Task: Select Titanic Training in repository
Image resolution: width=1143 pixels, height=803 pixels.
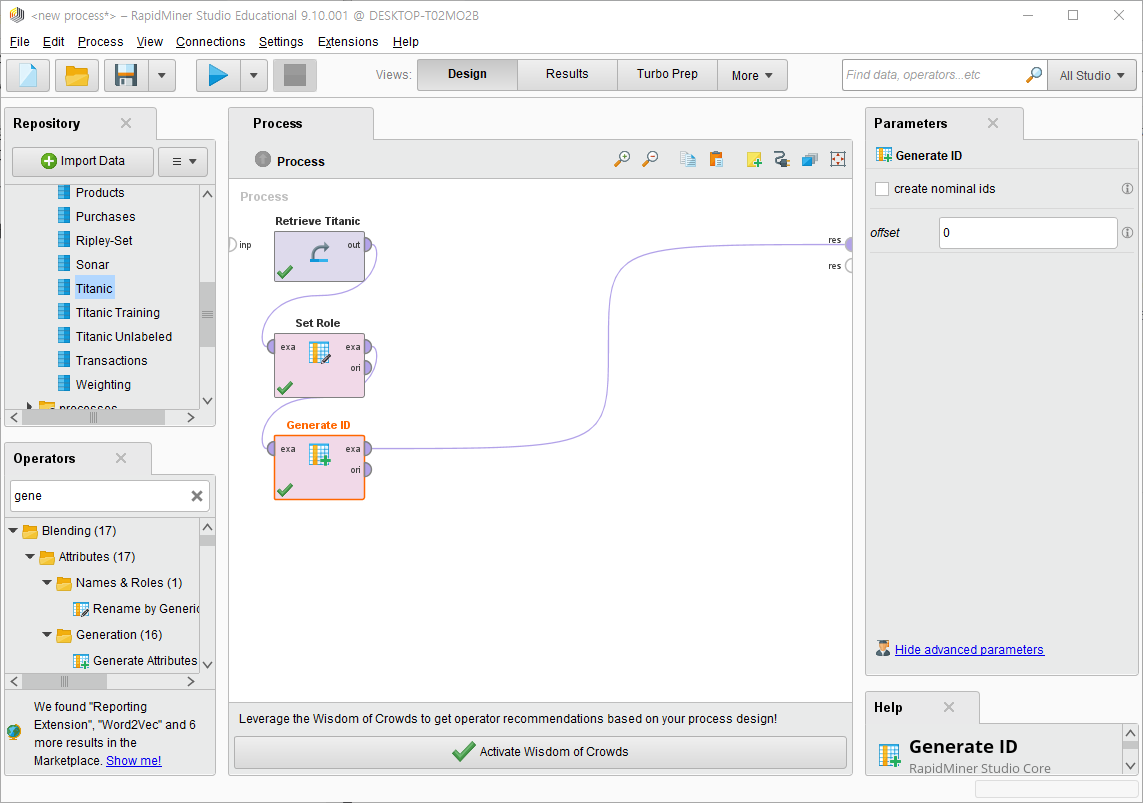Action: click(117, 313)
